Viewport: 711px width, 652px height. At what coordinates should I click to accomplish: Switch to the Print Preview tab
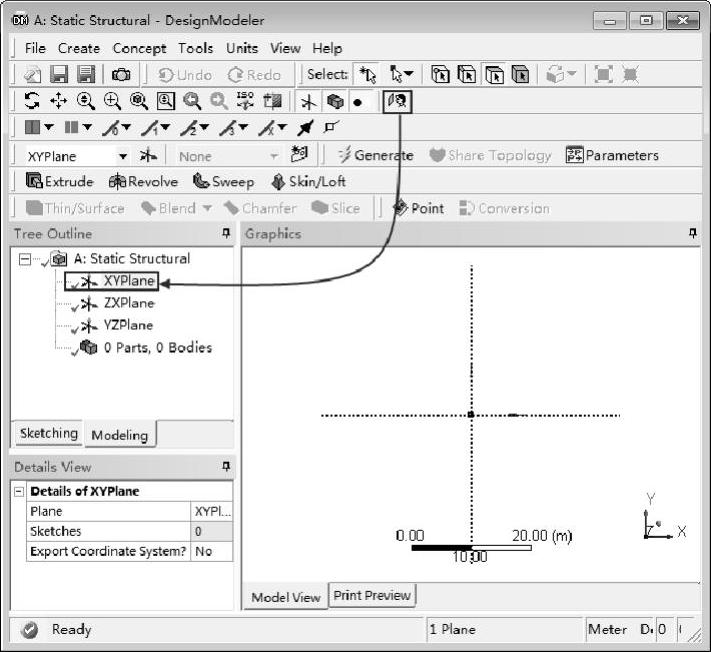[x=372, y=595]
